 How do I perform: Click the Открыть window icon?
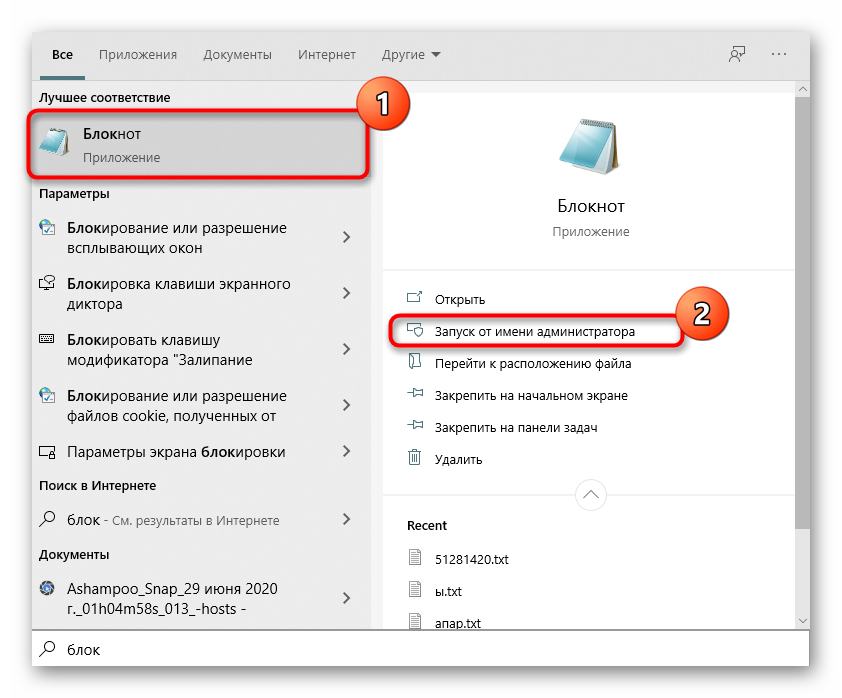click(415, 296)
